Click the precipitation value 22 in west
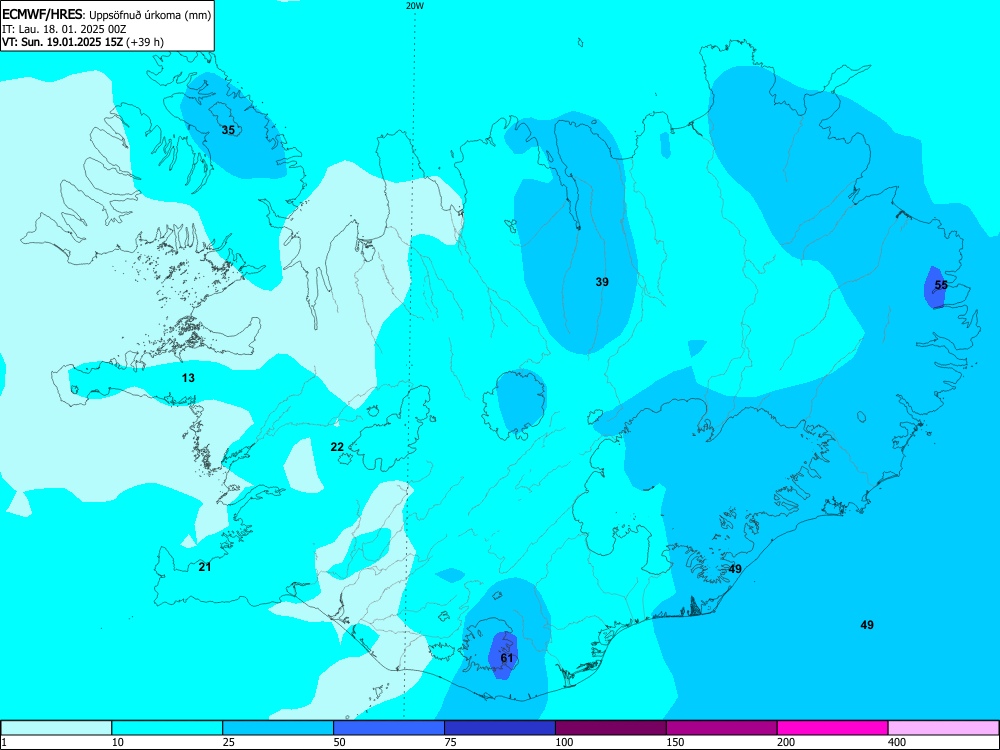Viewport: 1000px width, 750px height. click(337, 447)
